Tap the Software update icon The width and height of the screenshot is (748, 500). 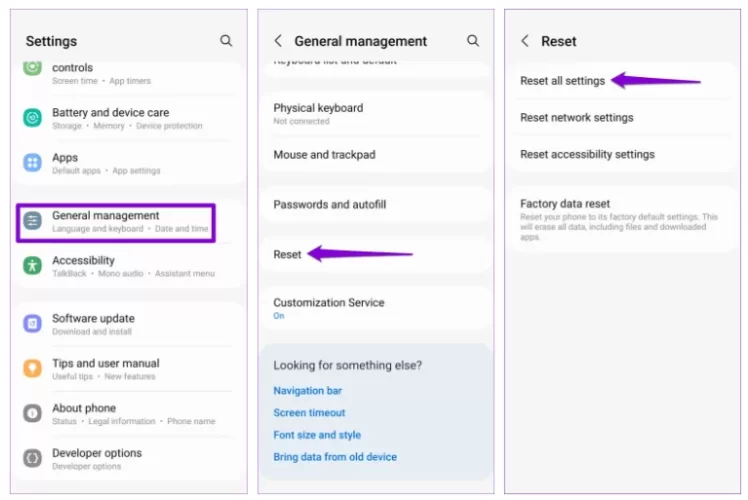(33, 324)
